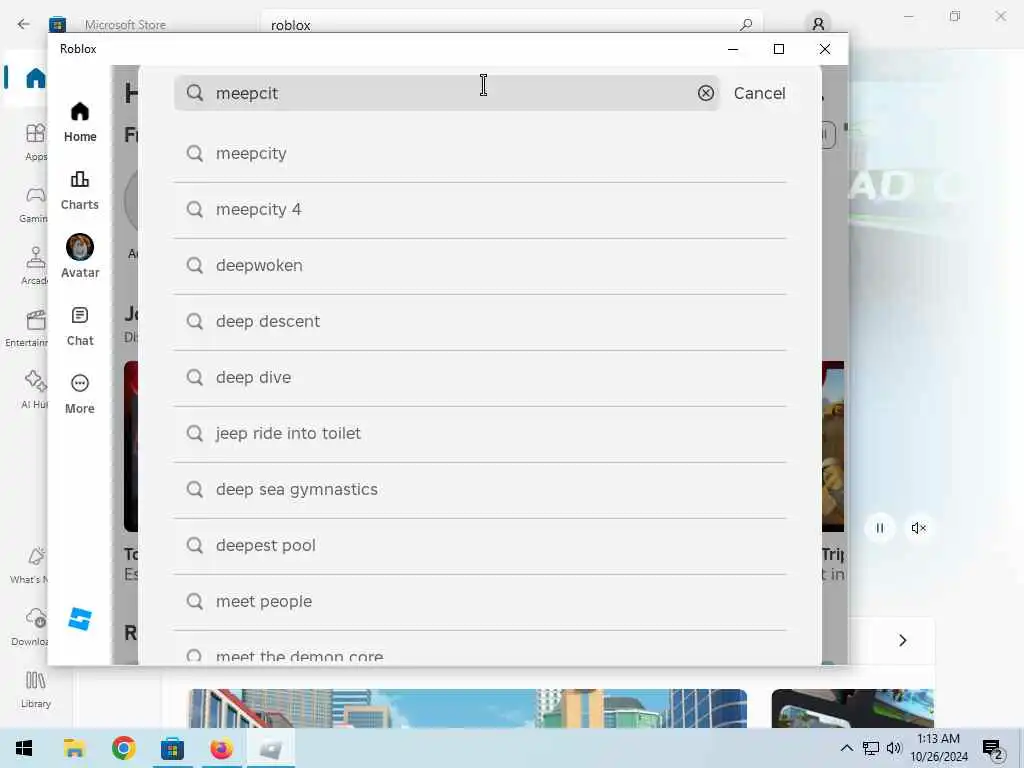Open Library in Microsoft Store
Viewport: 1024px width, 768px height.
[x=35, y=690]
